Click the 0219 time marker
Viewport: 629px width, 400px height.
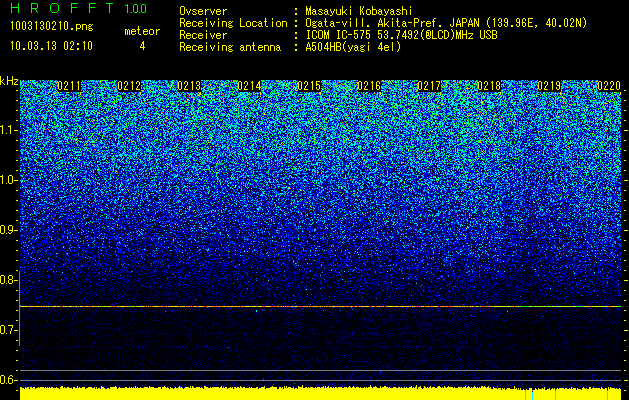point(549,86)
